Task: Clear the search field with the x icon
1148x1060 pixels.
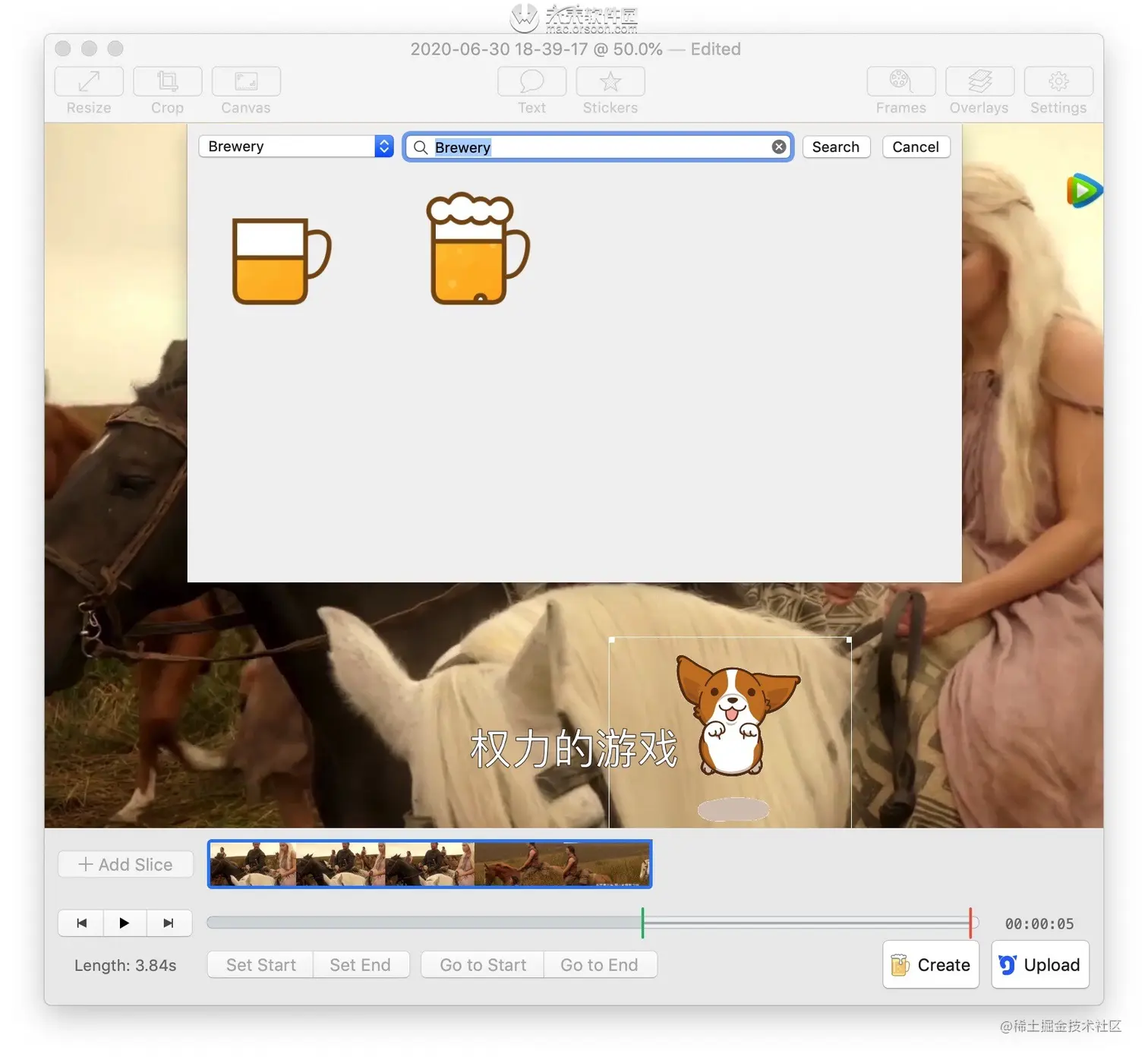Action: [x=779, y=147]
